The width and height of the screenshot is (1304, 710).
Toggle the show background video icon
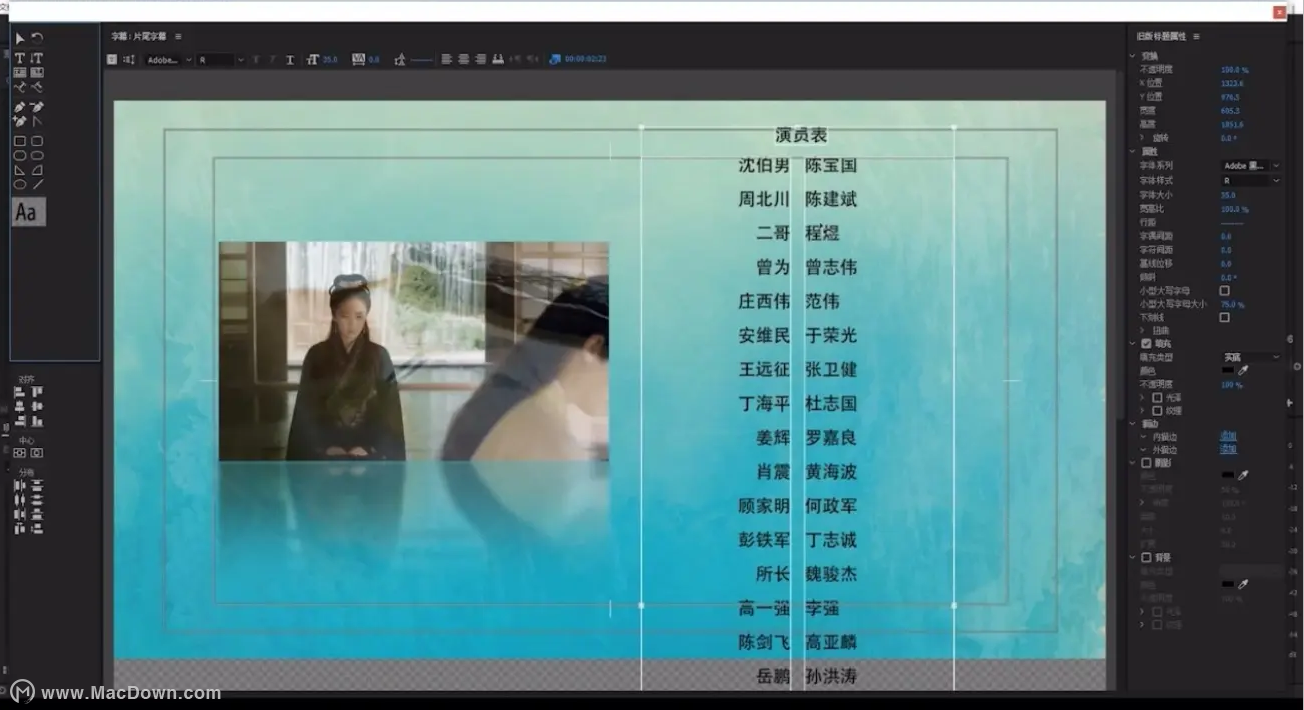tap(555, 60)
